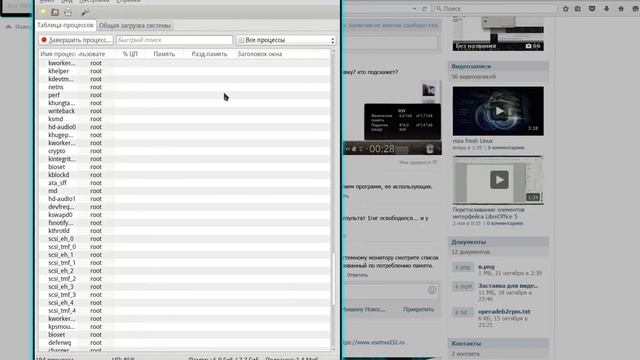Viewport: 640px width, 360px height.
Task: Open the Все процессы filter dropdown
Action: 286,40
